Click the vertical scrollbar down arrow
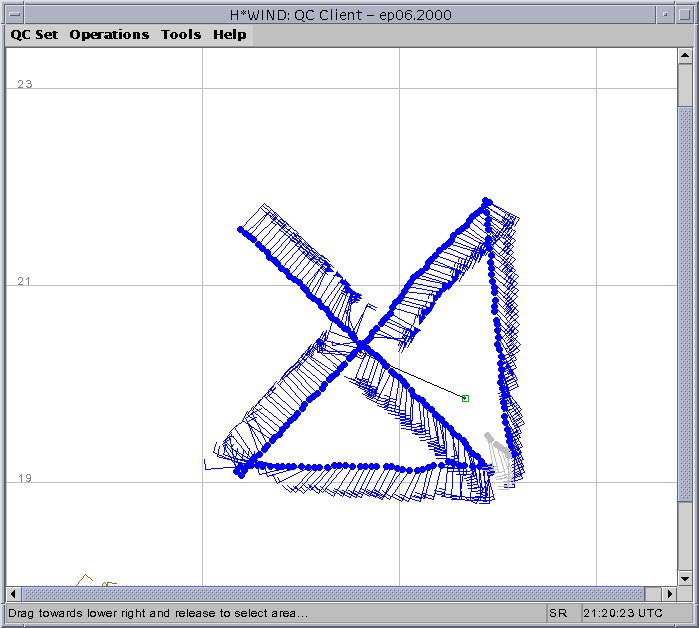This screenshot has width=699, height=628. tap(684, 577)
